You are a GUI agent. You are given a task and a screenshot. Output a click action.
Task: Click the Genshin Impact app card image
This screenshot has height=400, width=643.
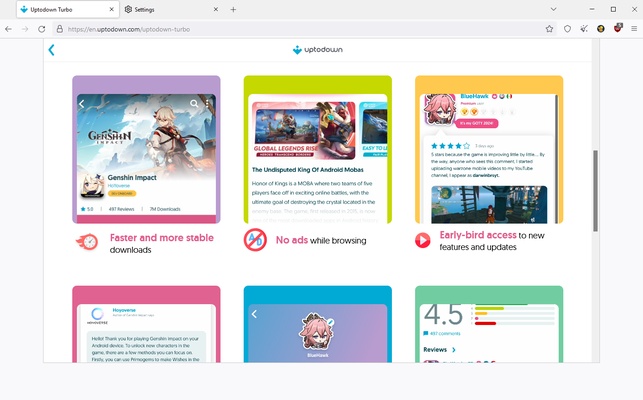pos(146,149)
